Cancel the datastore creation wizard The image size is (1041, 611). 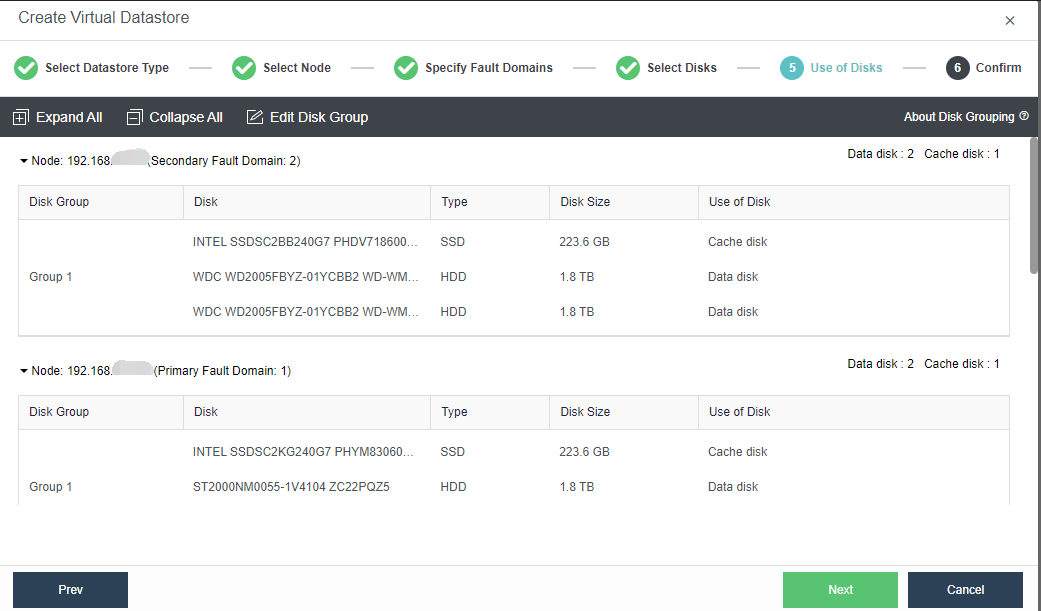coord(965,590)
